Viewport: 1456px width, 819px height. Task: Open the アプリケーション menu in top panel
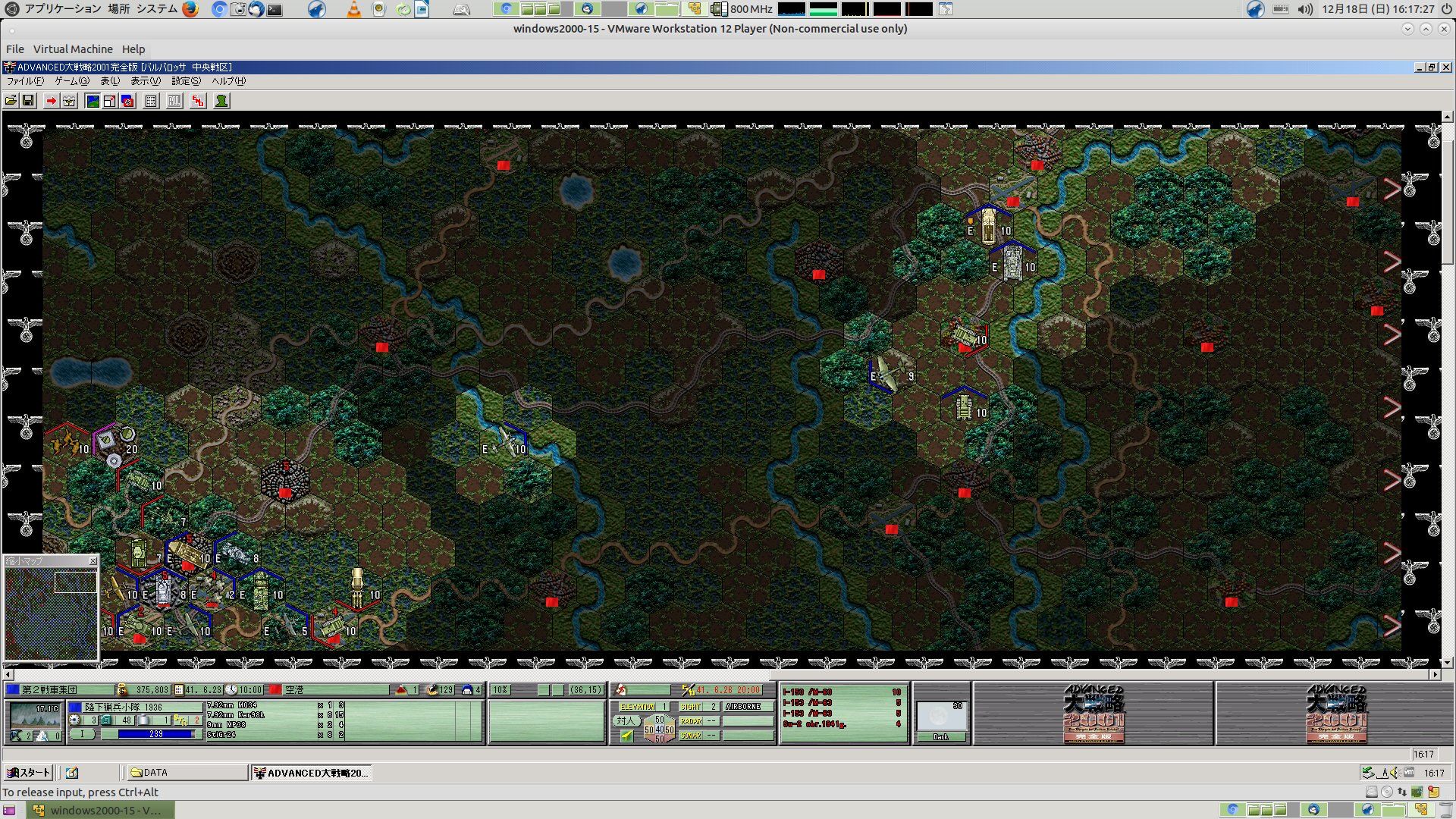coord(62,9)
